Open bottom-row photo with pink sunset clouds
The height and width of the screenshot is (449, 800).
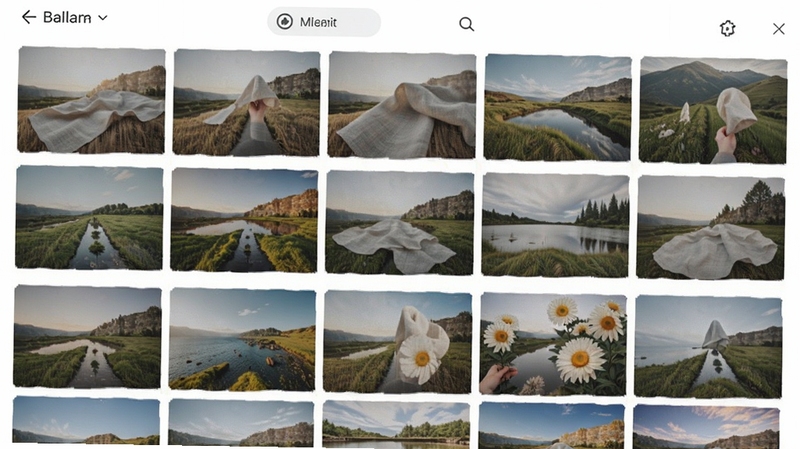(706, 427)
